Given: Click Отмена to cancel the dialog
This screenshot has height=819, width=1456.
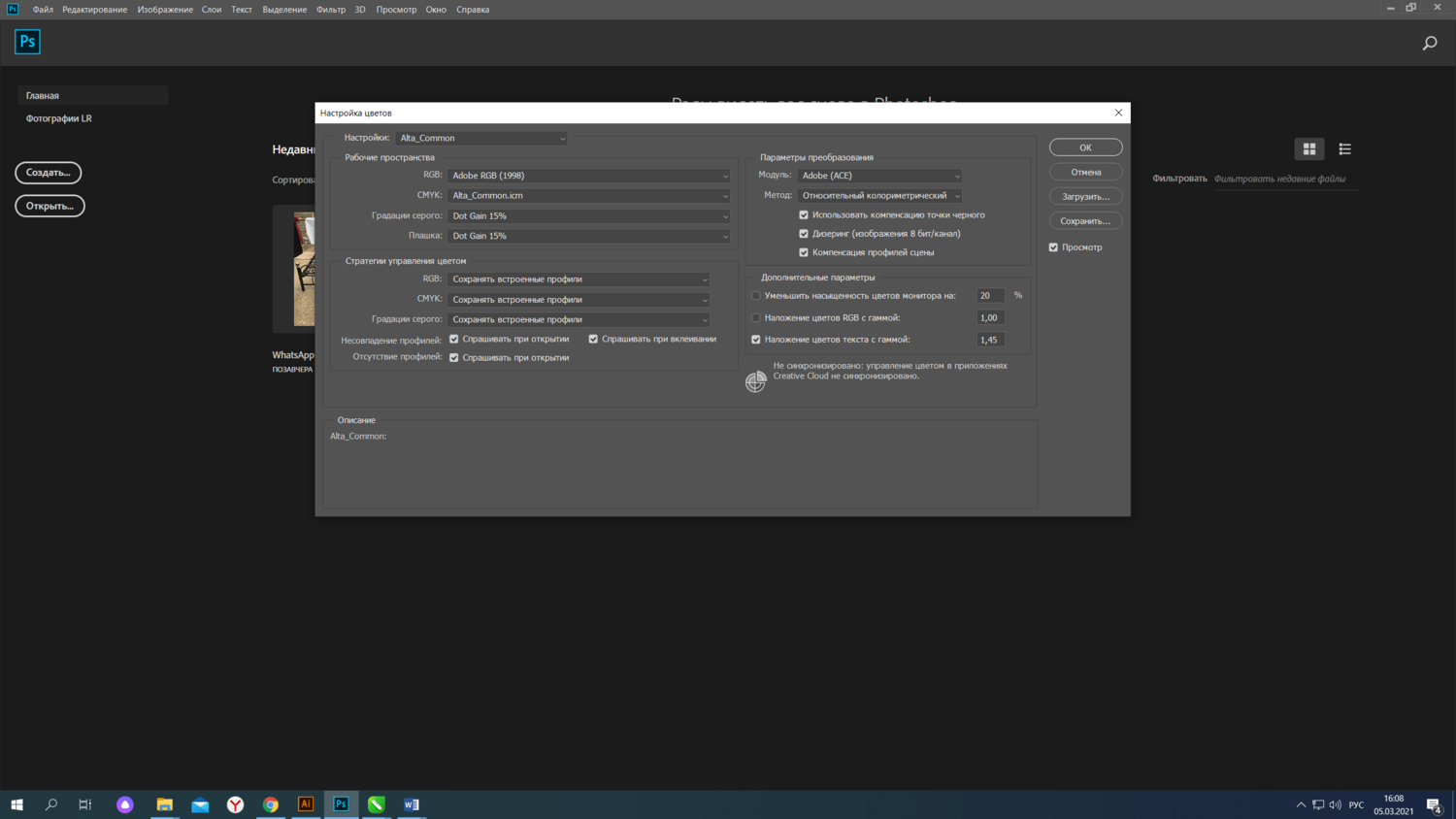Looking at the screenshot, I should [x=1085, y=172].
